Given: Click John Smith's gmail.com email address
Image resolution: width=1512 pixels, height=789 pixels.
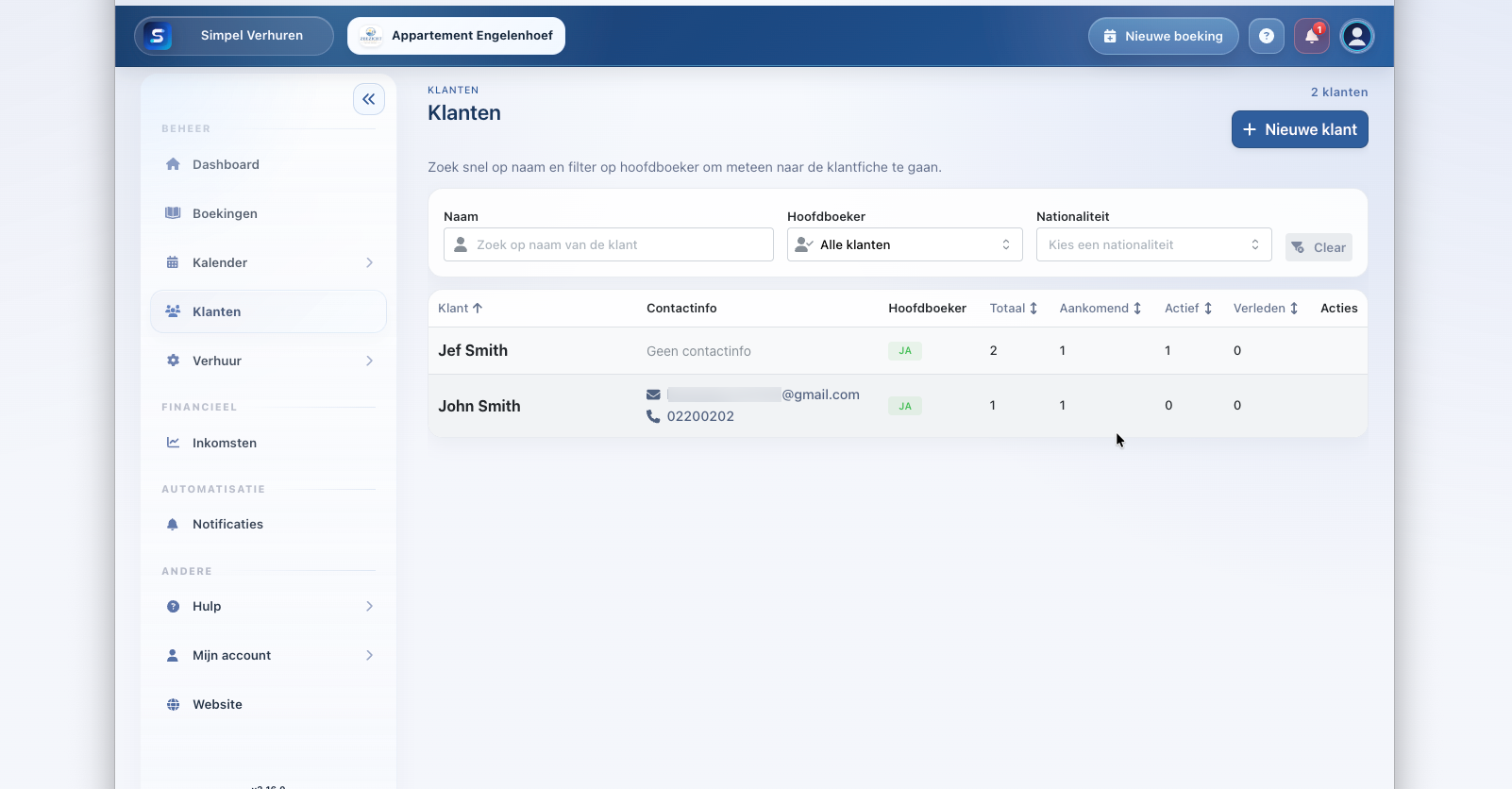Looking at the screenshot, I should (763, 394).
